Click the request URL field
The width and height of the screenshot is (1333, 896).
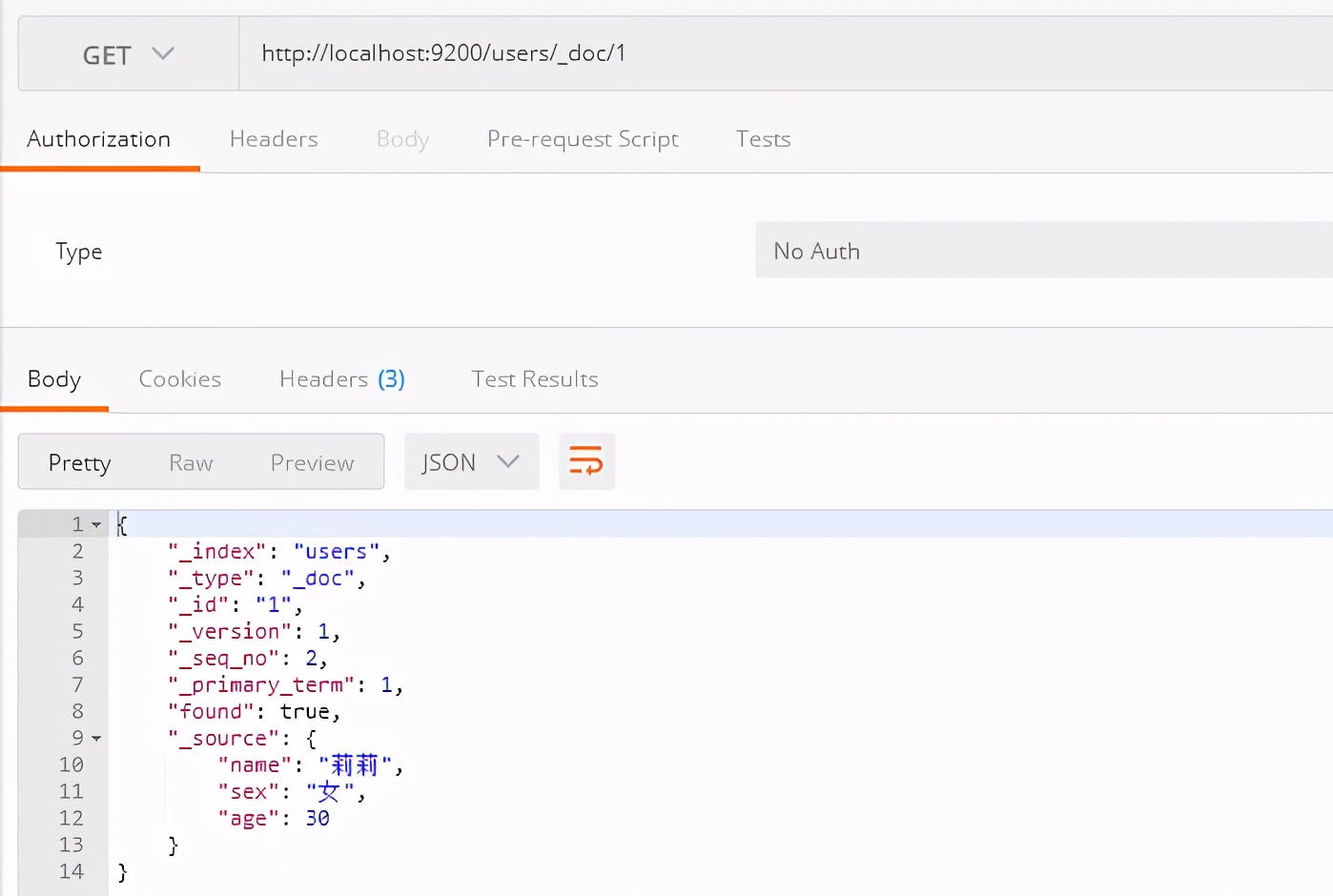786,53
